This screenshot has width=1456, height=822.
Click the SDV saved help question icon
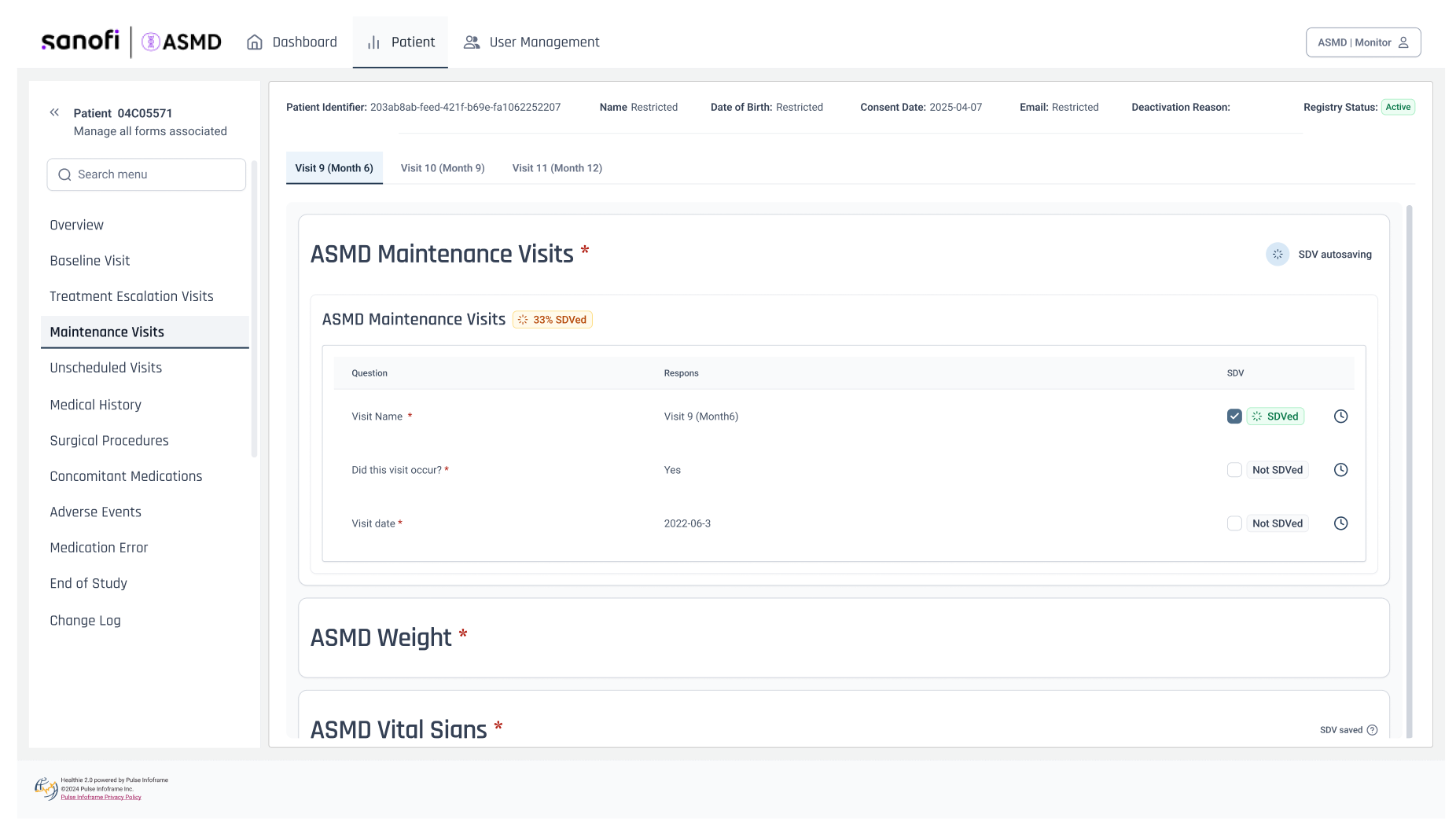point(1373,730)
